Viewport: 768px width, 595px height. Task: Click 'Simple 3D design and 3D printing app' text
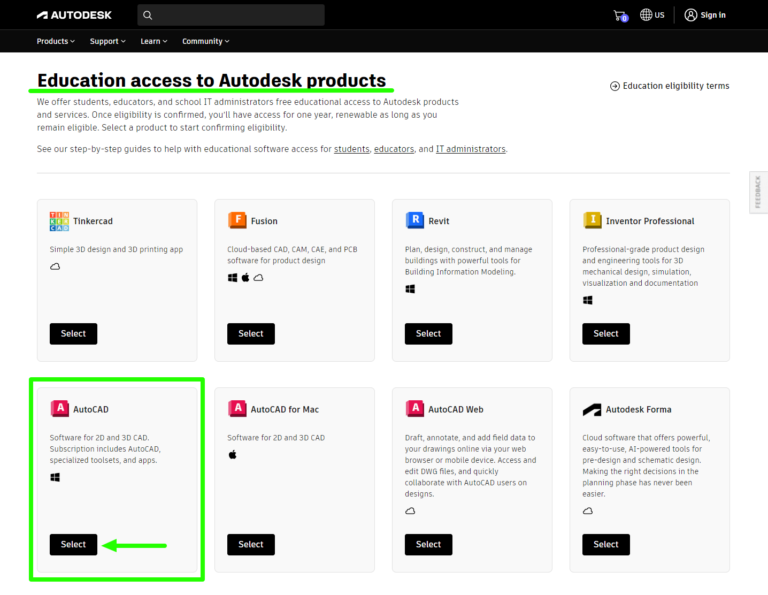click(116, 249)
